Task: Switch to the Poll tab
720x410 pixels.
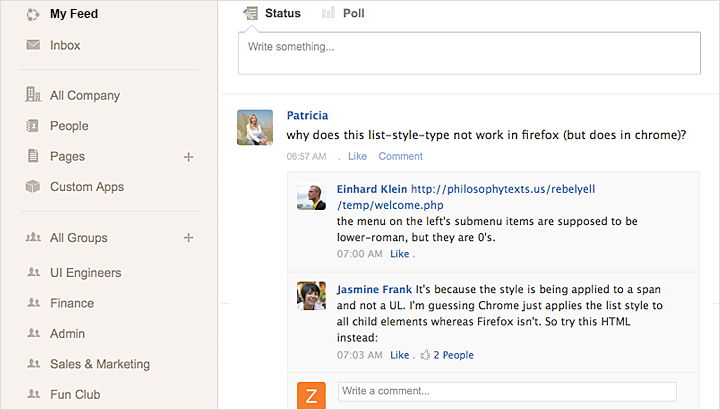Action: 343,14
